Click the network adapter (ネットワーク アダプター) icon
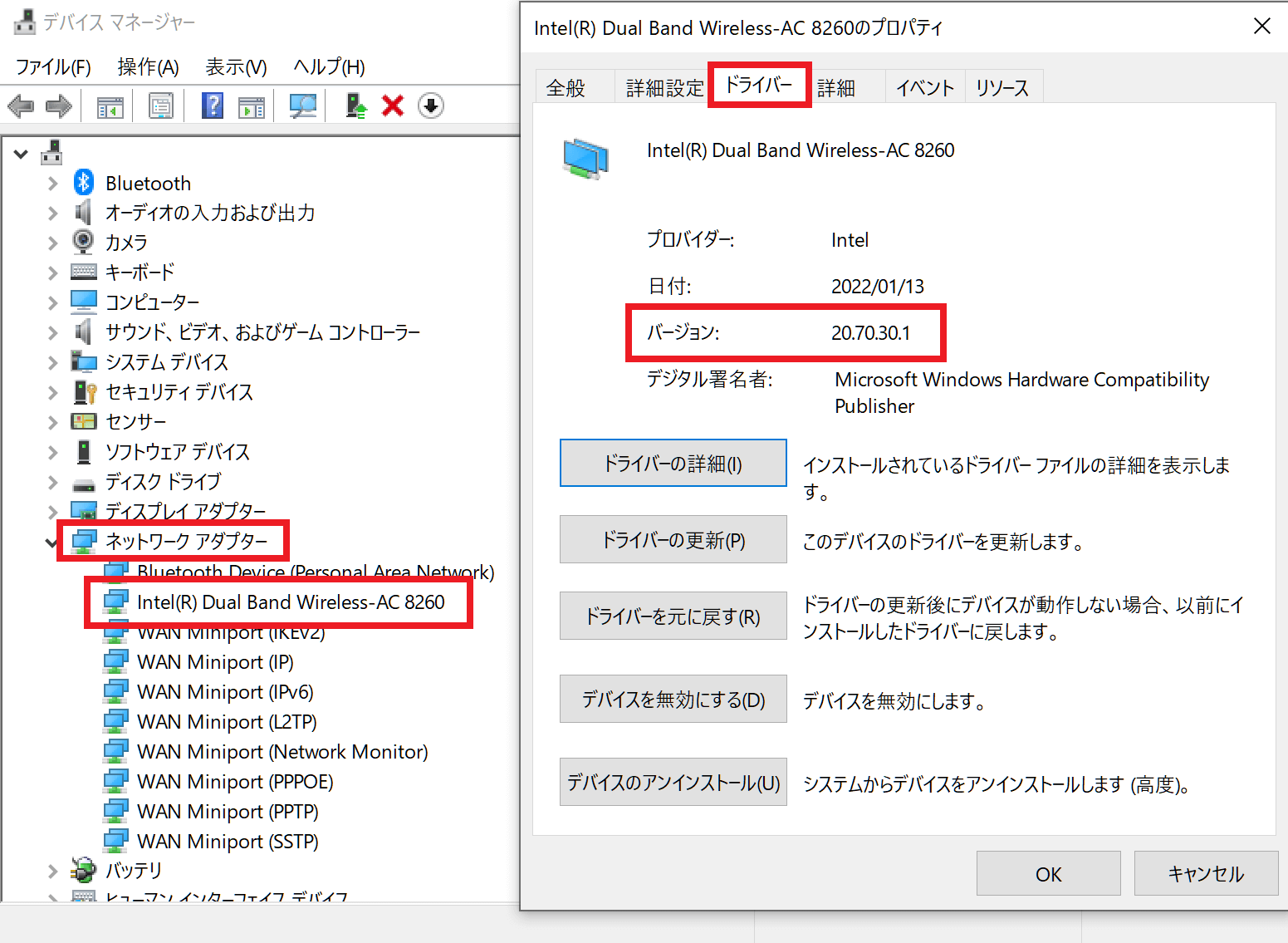1288x943 pixels. point(84,542)
